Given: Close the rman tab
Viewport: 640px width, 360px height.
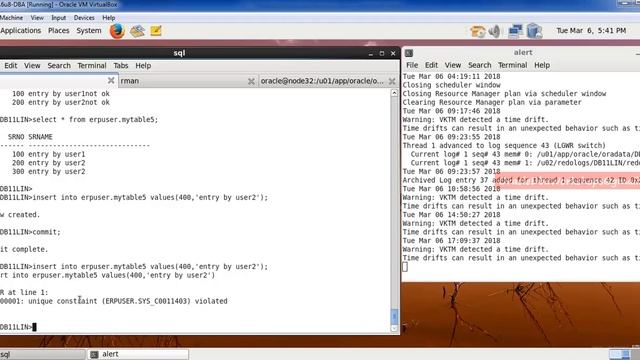Looking at the screenshot, I should (251, 81).
